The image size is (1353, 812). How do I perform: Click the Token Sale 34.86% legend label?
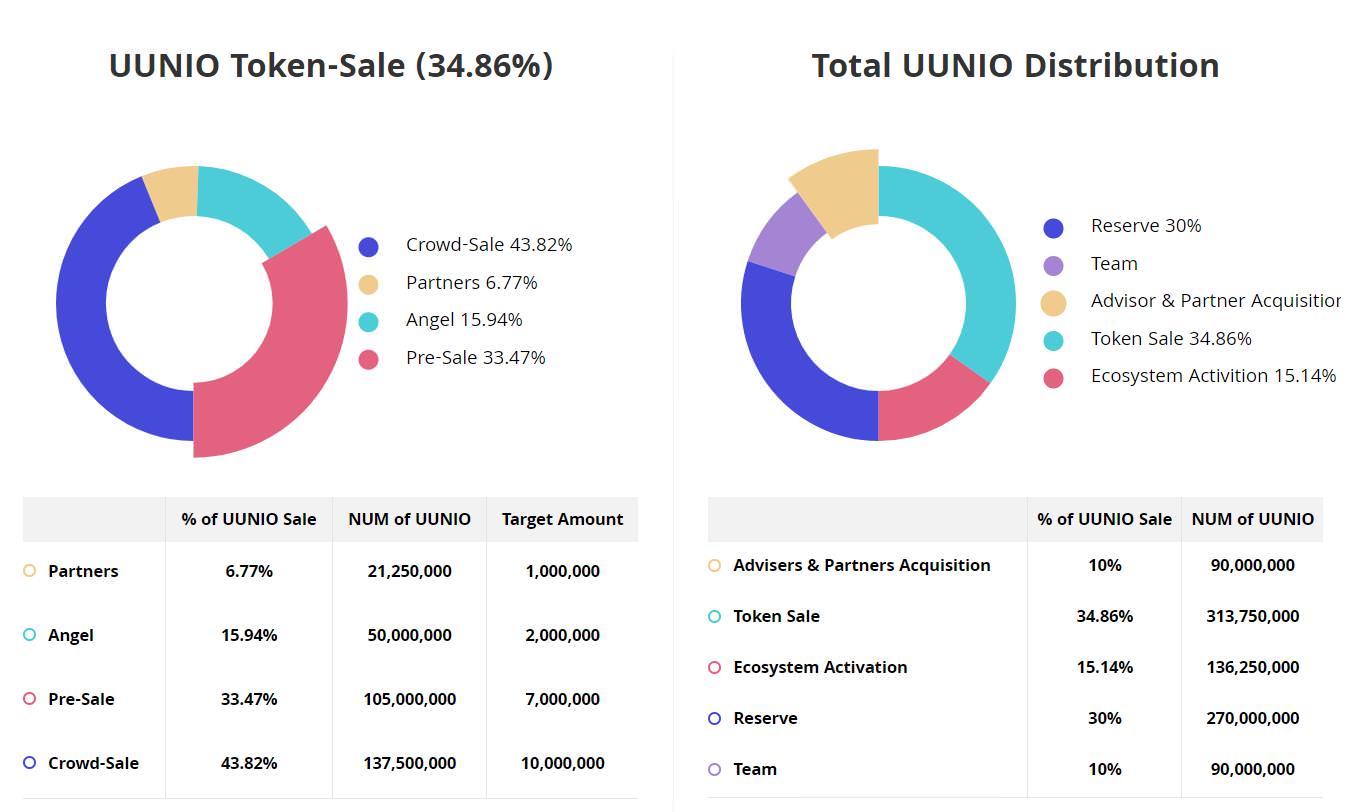1171,339
